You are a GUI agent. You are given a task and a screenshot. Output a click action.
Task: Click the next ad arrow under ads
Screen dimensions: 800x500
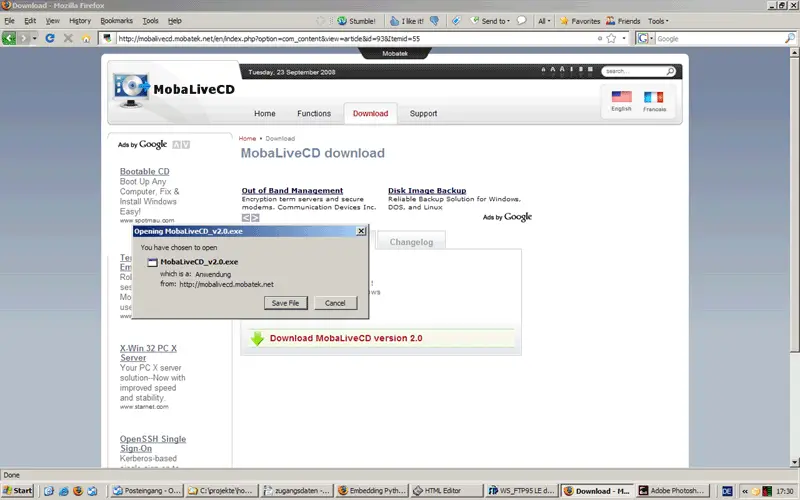pyautogui.click(x=256, y=218)
